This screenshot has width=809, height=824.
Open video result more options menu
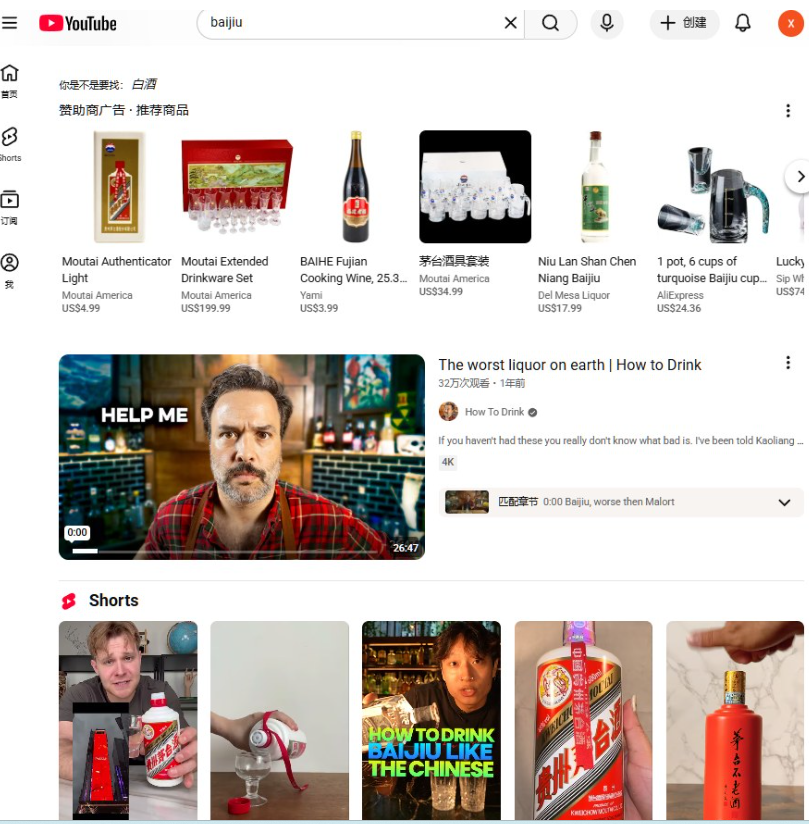787,362
